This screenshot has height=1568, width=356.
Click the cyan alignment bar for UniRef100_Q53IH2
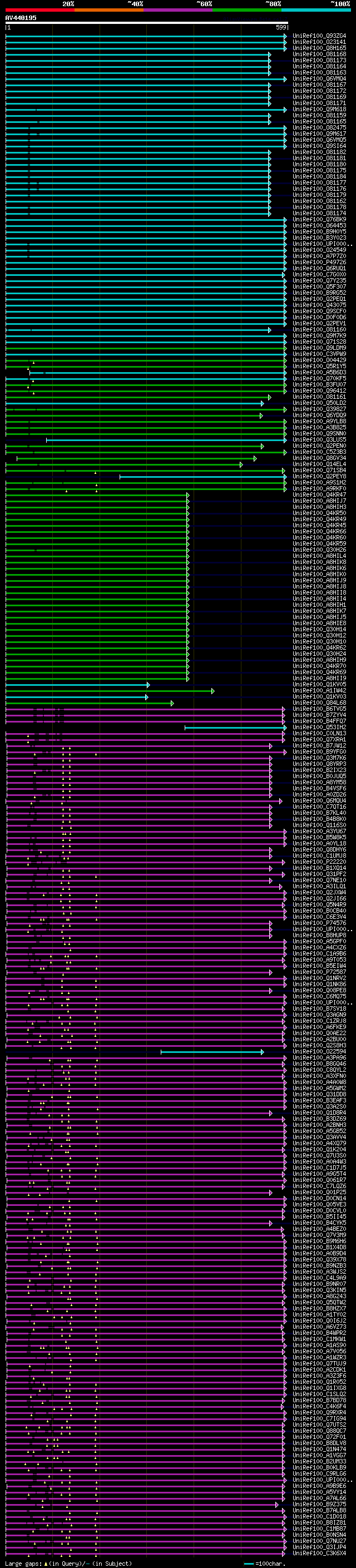coord(235,728)
